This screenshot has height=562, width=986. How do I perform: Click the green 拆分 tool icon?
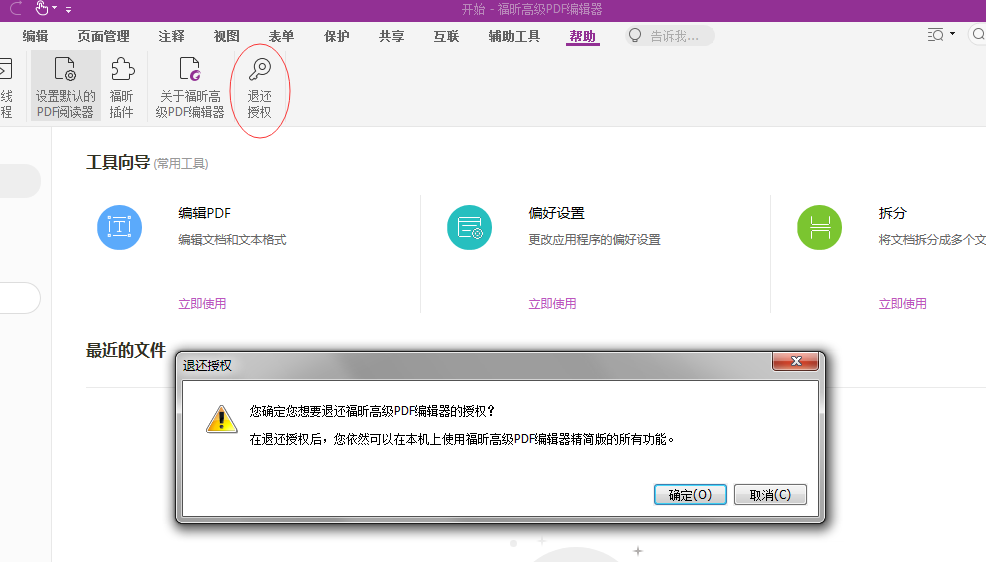819,227
